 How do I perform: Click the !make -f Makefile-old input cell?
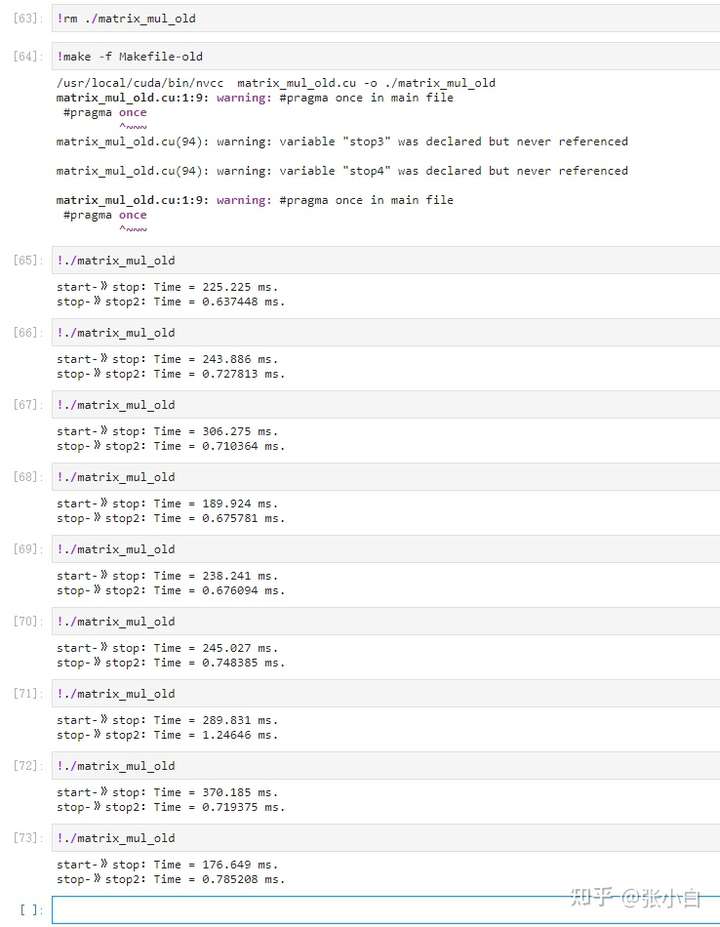click(x=385, y=56)
